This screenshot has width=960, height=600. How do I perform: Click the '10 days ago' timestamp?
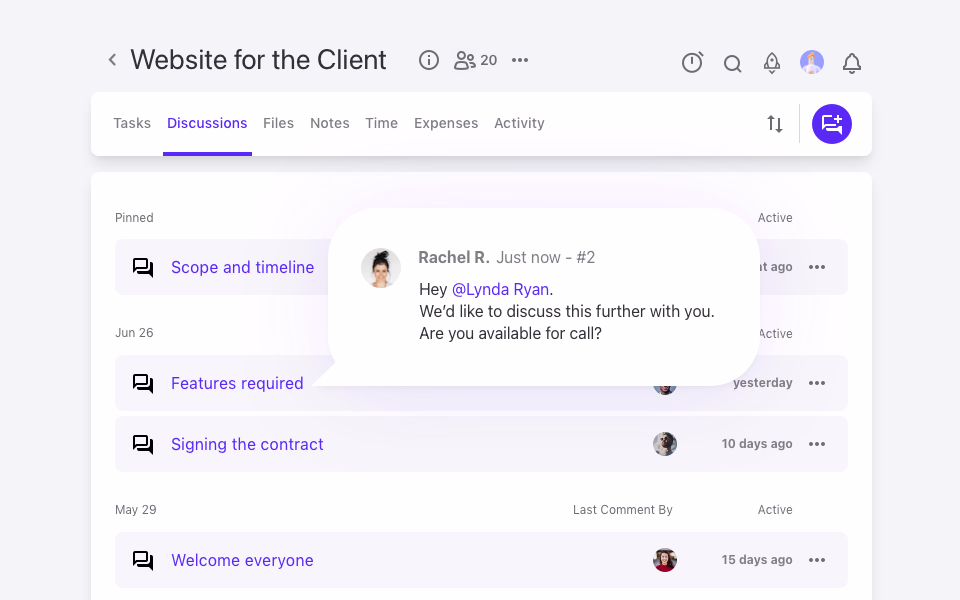pos(757,444)
